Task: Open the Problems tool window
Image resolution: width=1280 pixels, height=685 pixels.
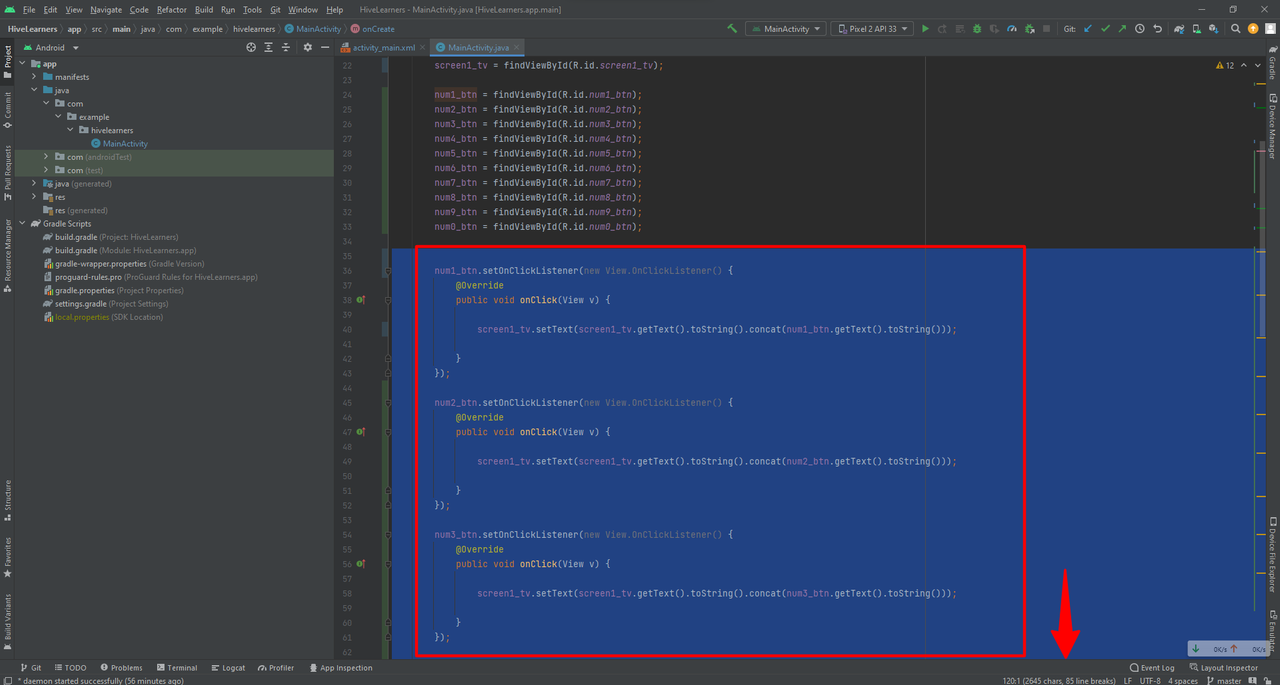Action: (x=121, y=668)
